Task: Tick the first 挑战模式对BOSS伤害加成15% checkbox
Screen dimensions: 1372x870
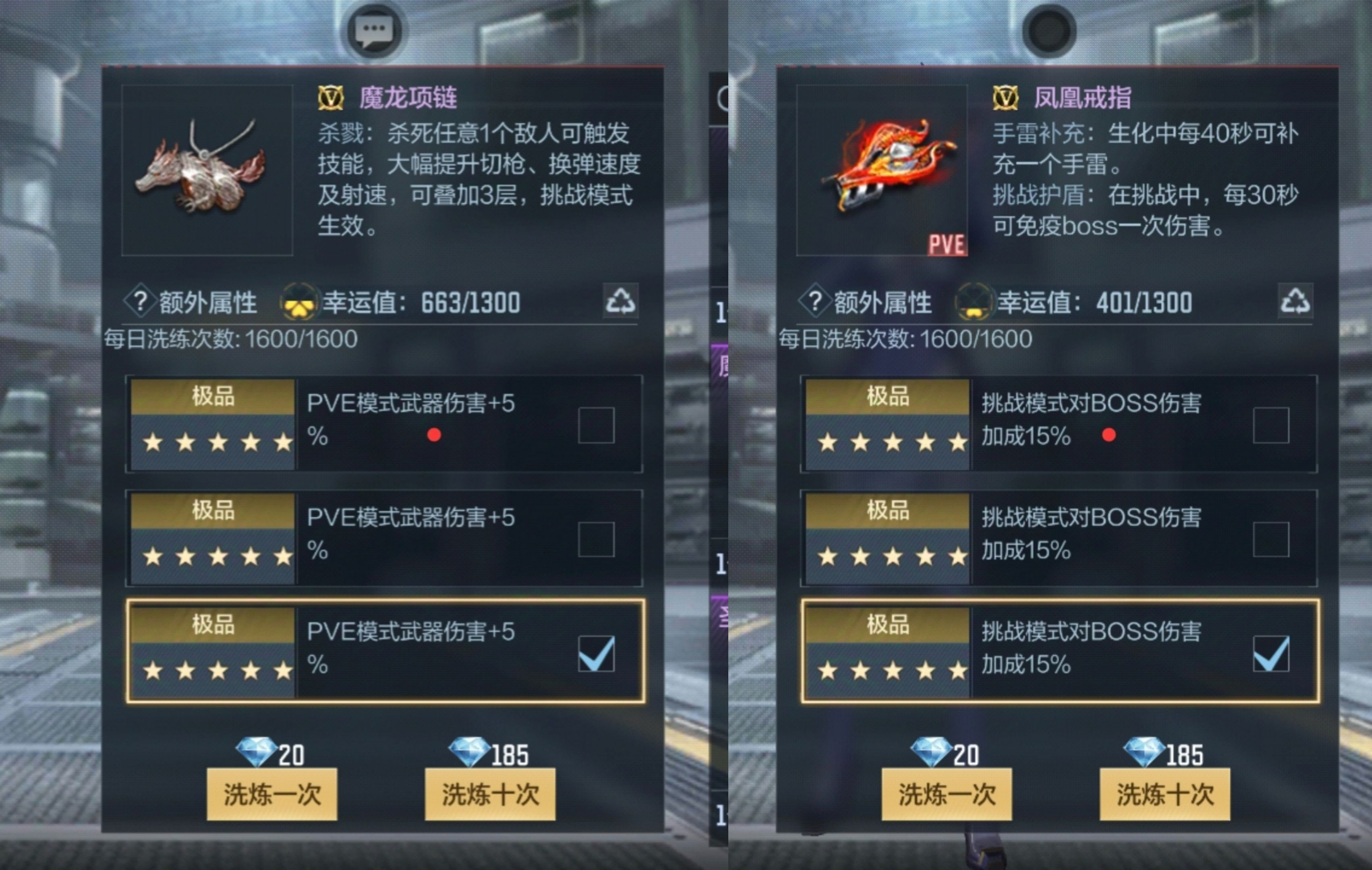Action: [x=1270, y=425]
